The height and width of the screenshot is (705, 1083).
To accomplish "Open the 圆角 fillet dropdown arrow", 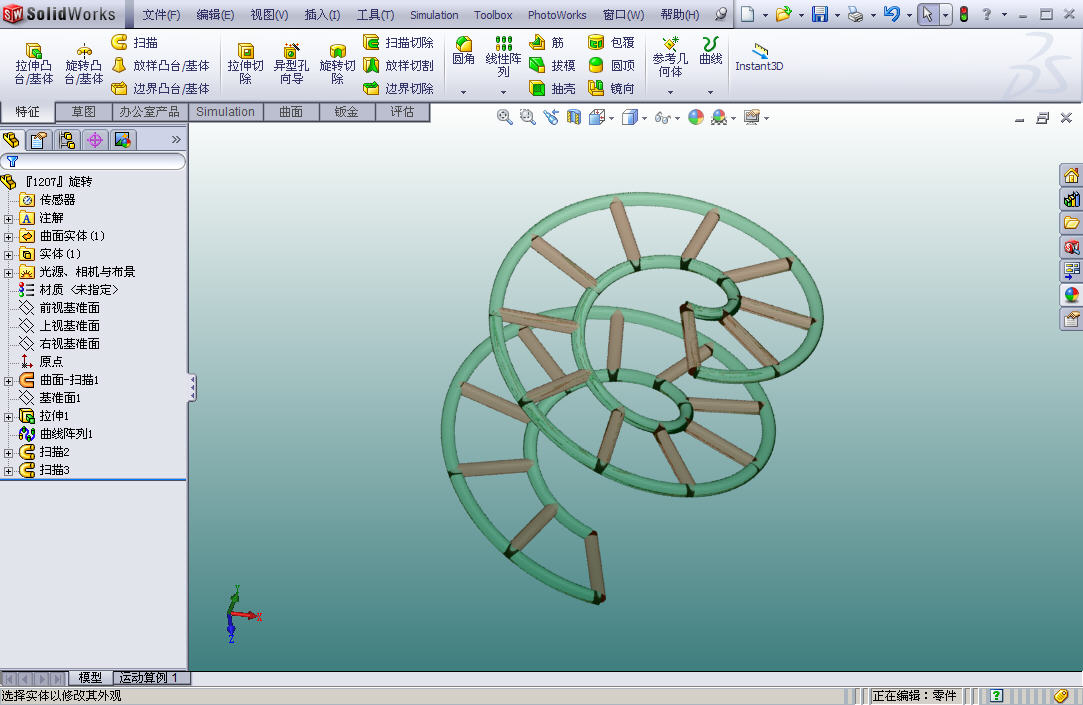I will click(x=463, y=92).
